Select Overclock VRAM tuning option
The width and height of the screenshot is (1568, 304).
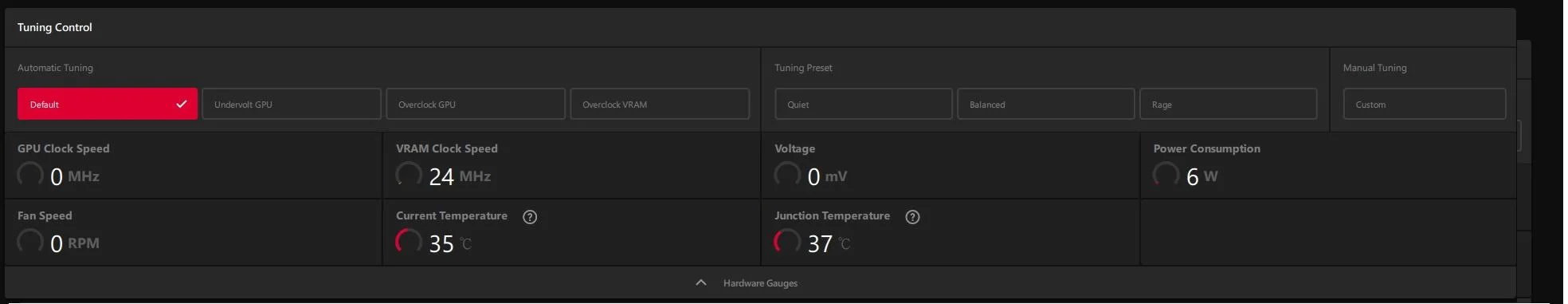point(660,104)
